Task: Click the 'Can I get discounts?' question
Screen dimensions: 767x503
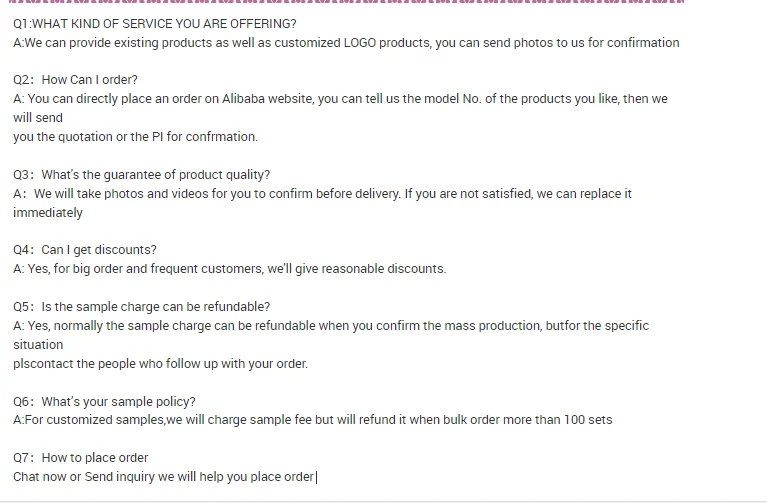Action: tap(85, 250)
